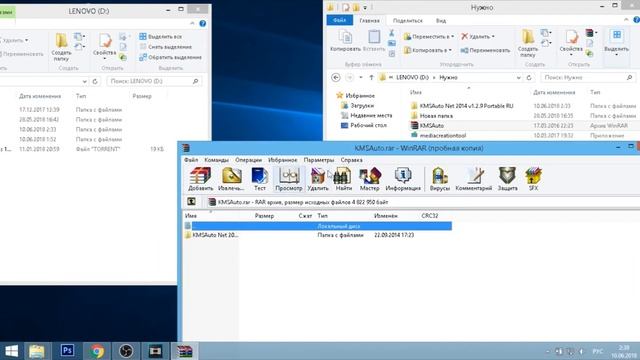Click Снять выделение in LENOVO (D:) window
The image size is (640, 360).
pyautogui.click(x=165, y=47)
